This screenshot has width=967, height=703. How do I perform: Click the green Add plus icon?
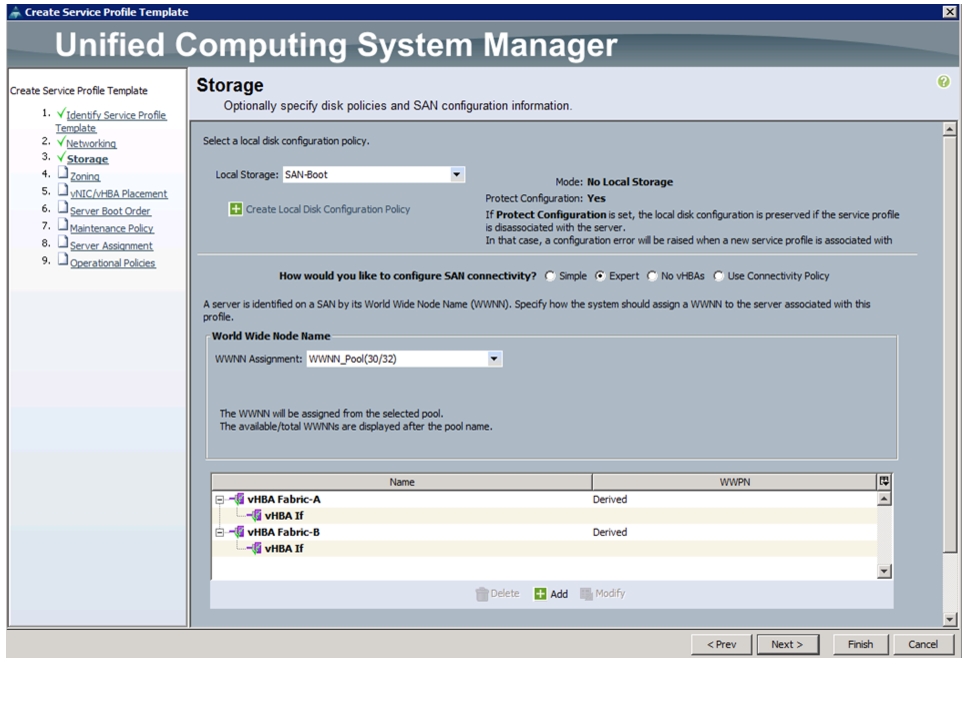tap(540, 594)
